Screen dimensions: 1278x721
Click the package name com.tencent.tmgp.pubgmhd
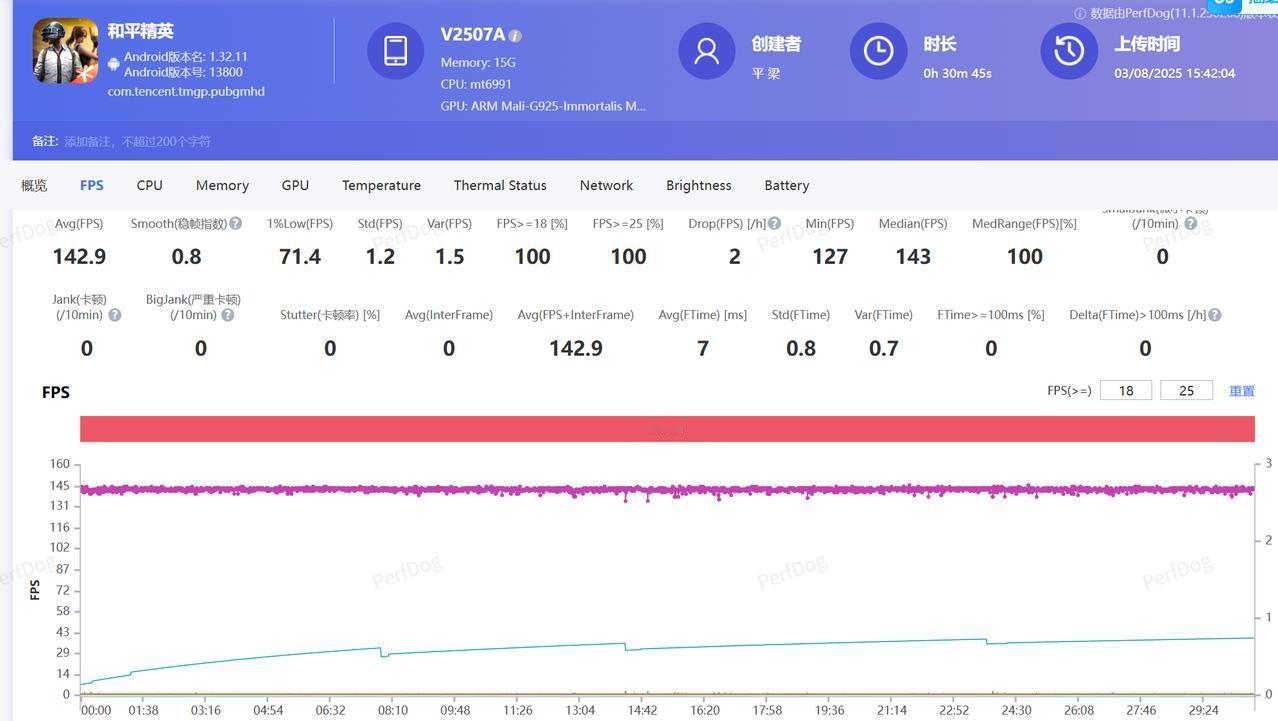(x=186, y=91)
